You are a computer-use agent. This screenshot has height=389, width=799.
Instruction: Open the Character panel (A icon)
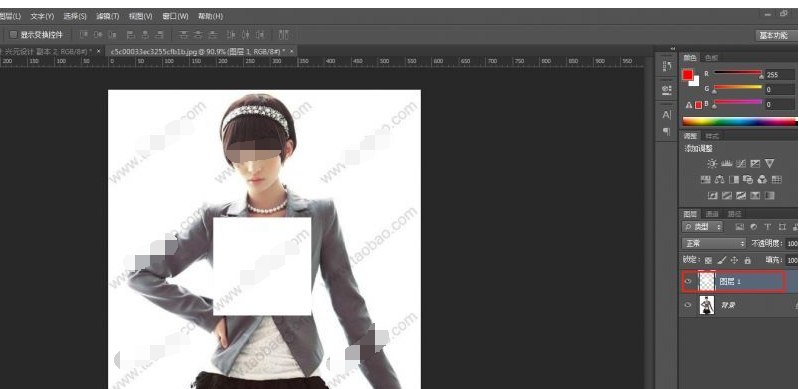[x=667, y=115]
